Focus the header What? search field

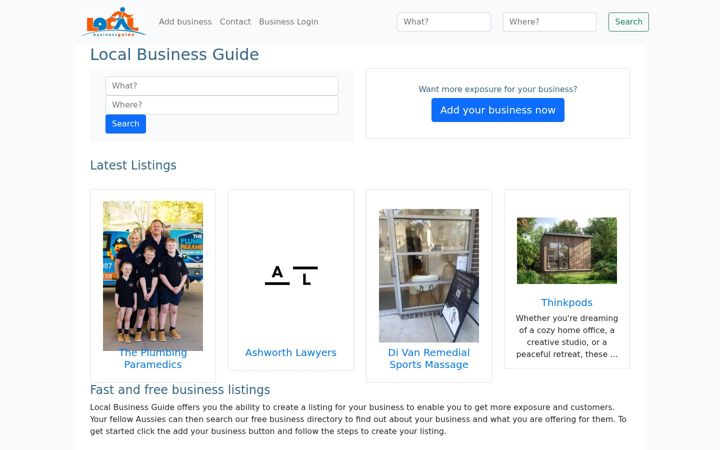click(x=444, y=22)
